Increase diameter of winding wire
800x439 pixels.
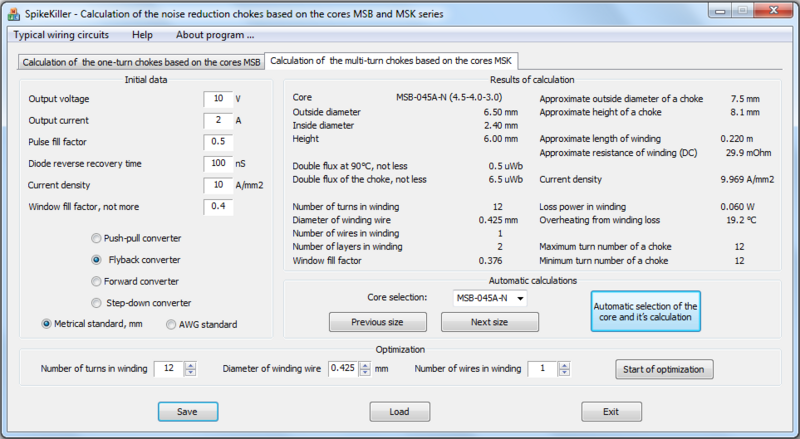coord(365,365)
